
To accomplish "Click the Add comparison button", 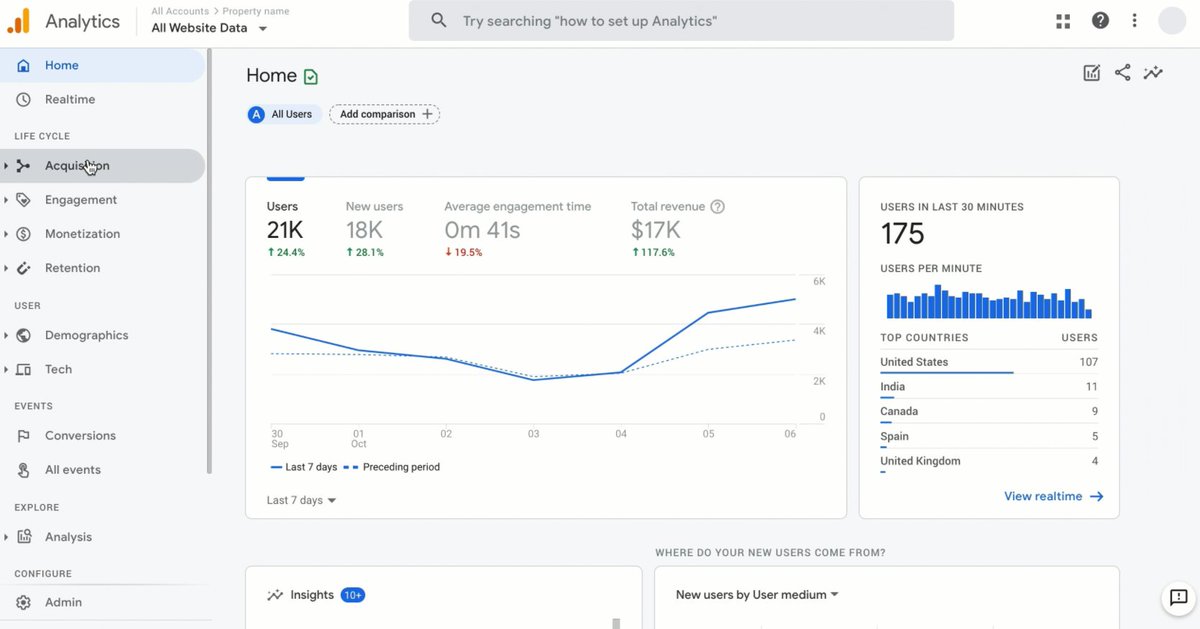I will pos(384,114).
